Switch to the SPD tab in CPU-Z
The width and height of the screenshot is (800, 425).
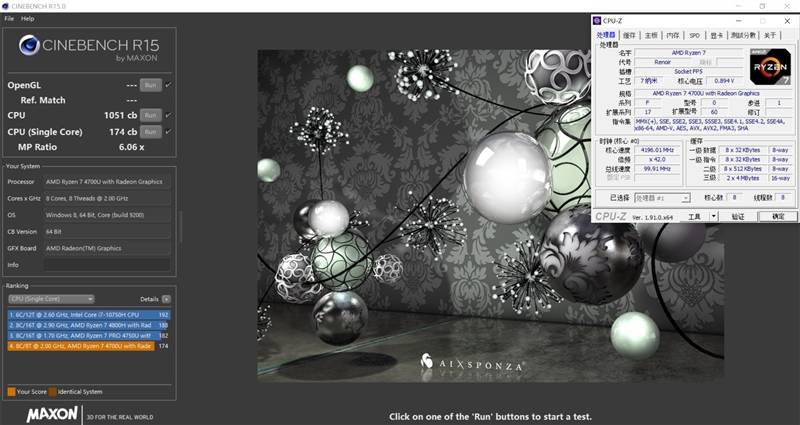click(x=694, y=35)
